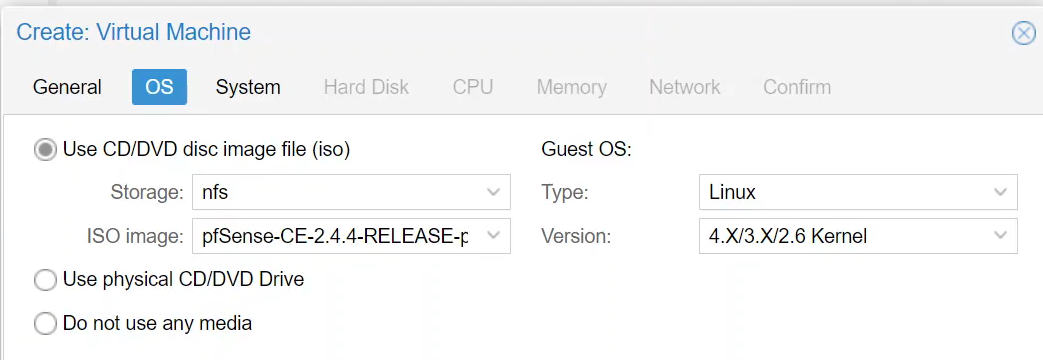Image resolution: width=1043 pixels, height=360 pixels.
Task: Expand the Guest OS Type dropdown arrow
Action: point(1000,192)
